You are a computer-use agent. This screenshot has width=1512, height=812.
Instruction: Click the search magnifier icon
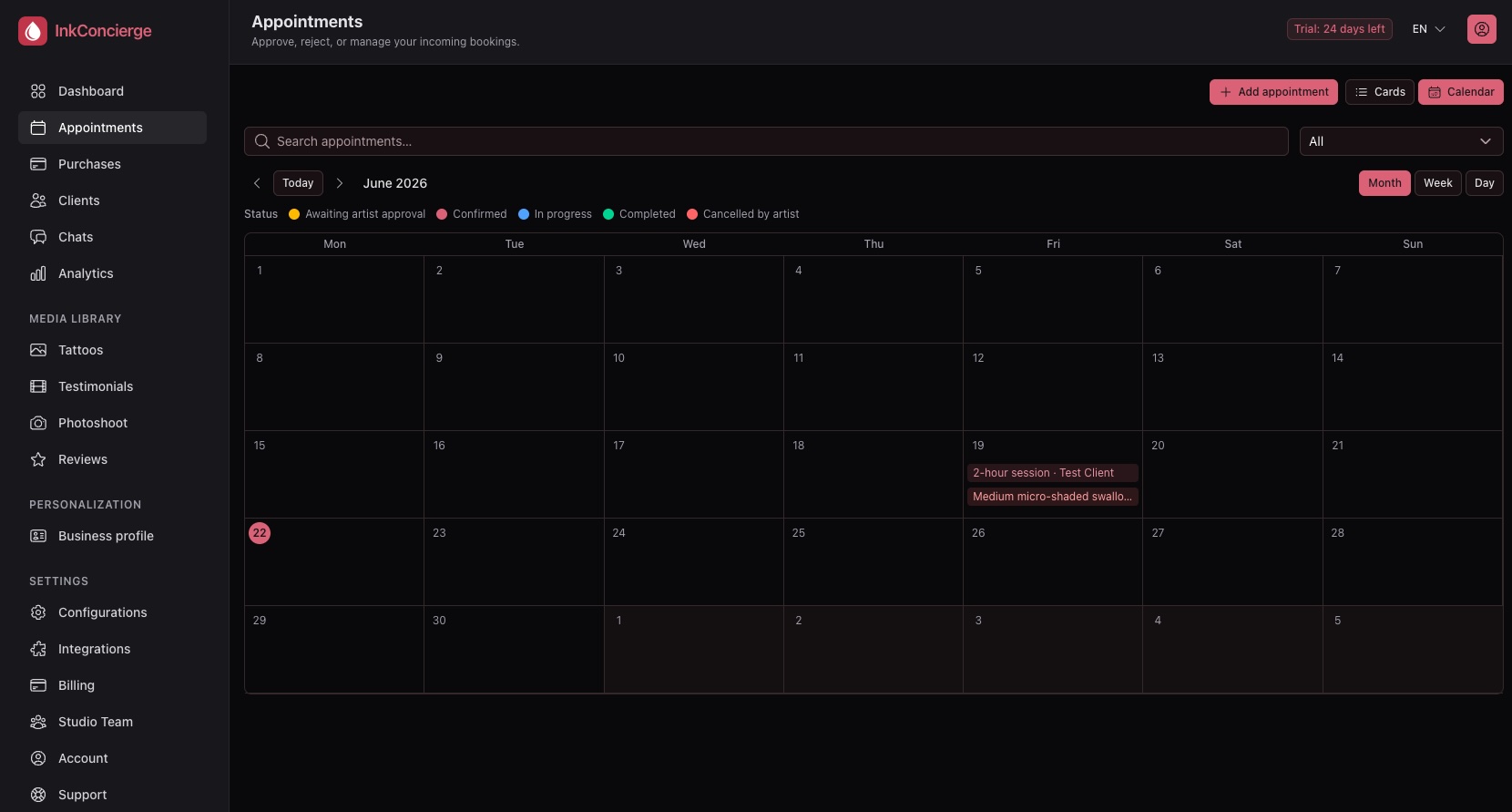point(262,141)
